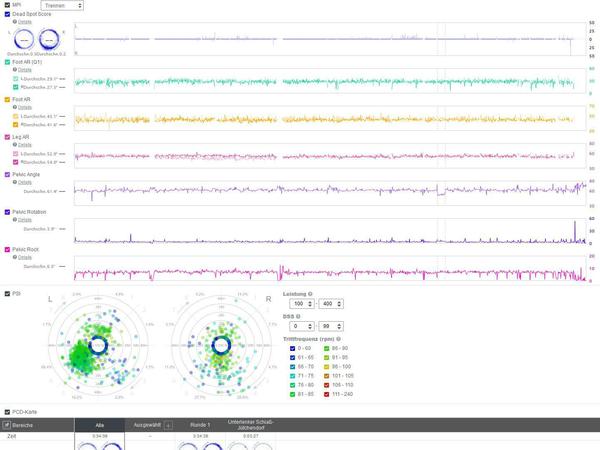Uncheck the PSI section checkbox
600x450 pixels.
[x=7, y=294]
